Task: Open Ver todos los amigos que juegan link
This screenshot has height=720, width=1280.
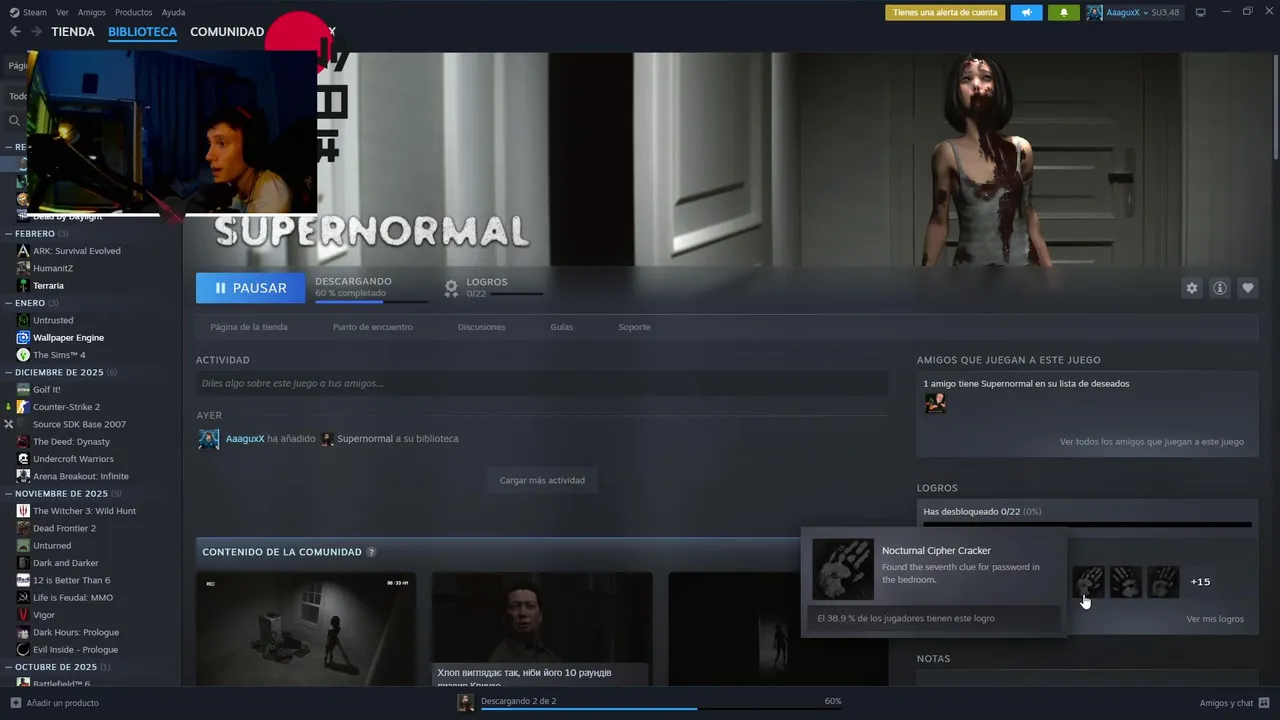Action: (1152, 442)
